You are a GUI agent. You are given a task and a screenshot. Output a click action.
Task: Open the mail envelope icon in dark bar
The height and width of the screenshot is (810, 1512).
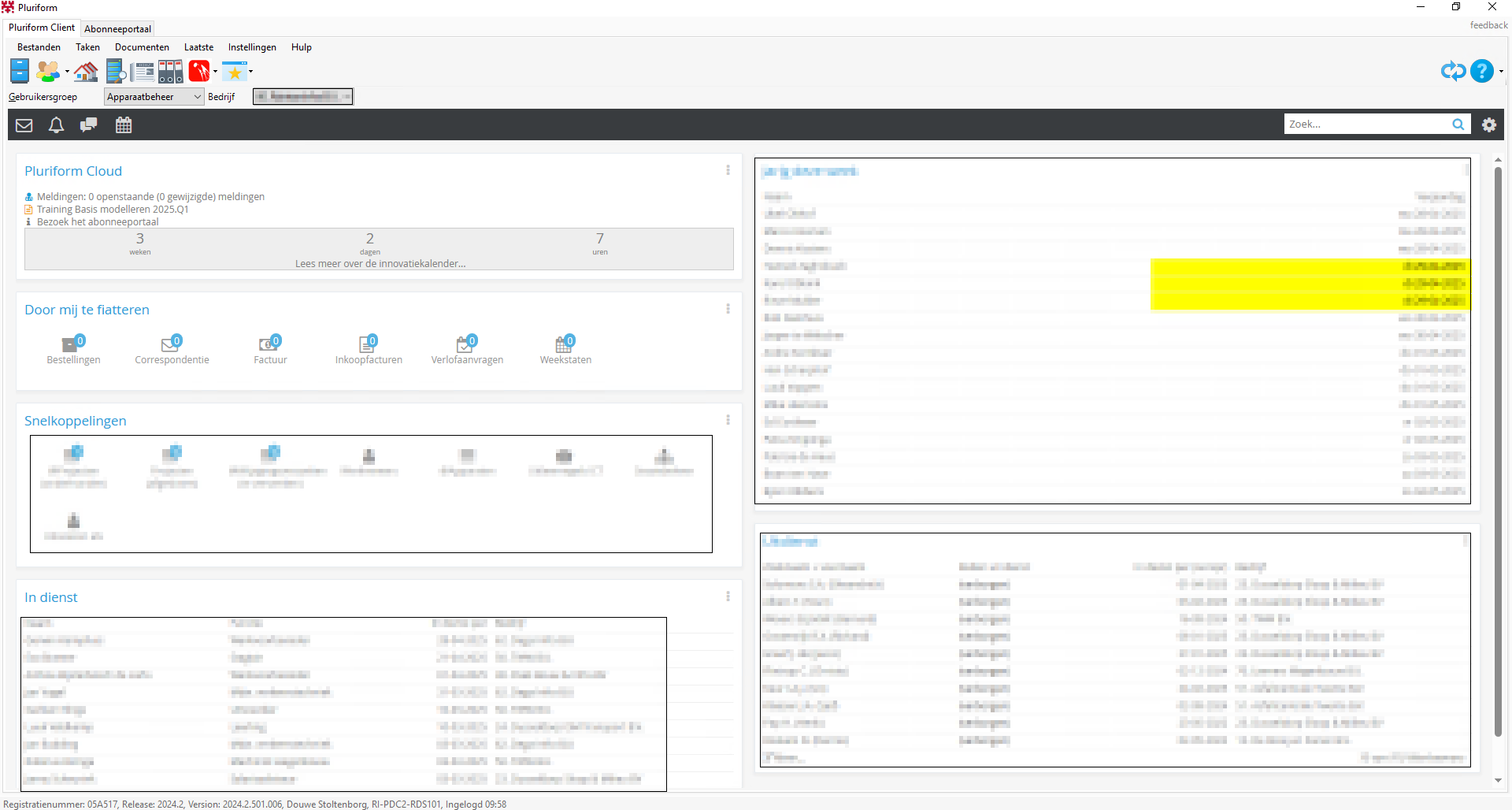(x=24, y=124)
